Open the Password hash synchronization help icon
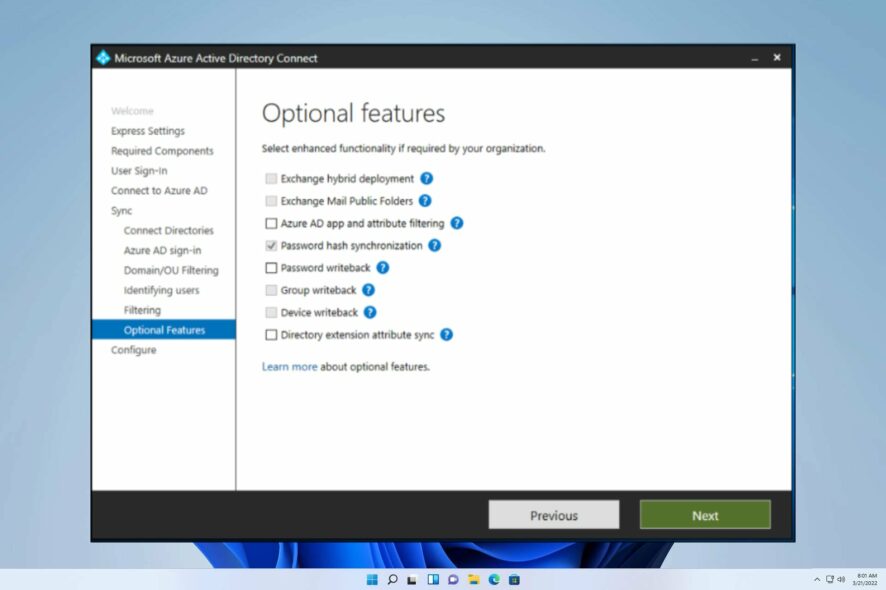Viewport: 886px width, 590px height. coord(434,245)
